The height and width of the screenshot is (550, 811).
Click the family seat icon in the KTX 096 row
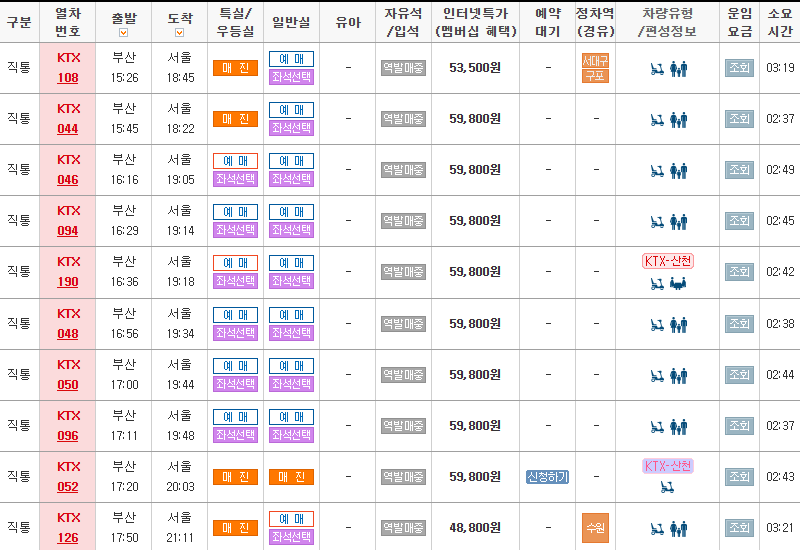[679, 426]
